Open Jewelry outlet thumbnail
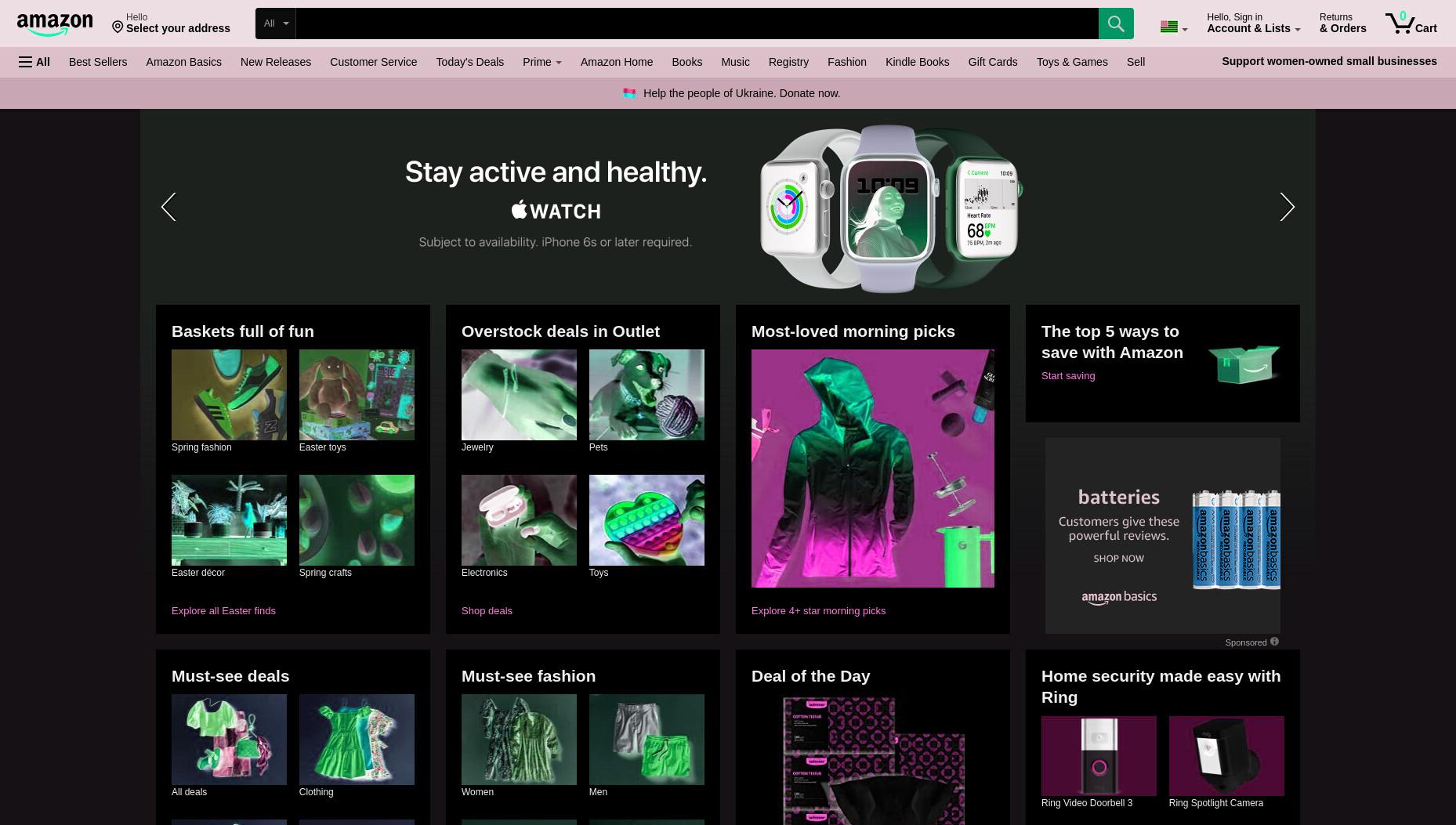The height and width of the screenshot is (825, 1456). click(x=519, y=395)
